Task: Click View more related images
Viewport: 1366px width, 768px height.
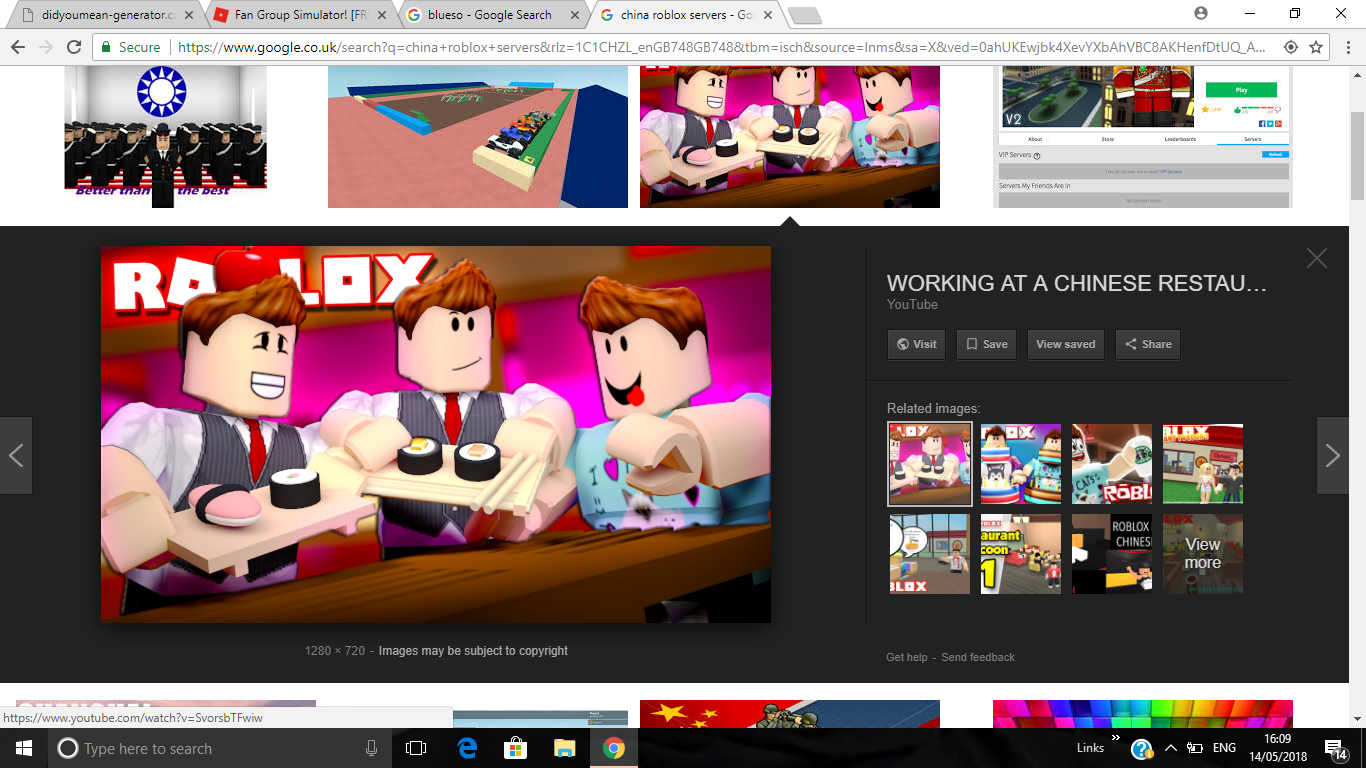Action: (1203, 554)
